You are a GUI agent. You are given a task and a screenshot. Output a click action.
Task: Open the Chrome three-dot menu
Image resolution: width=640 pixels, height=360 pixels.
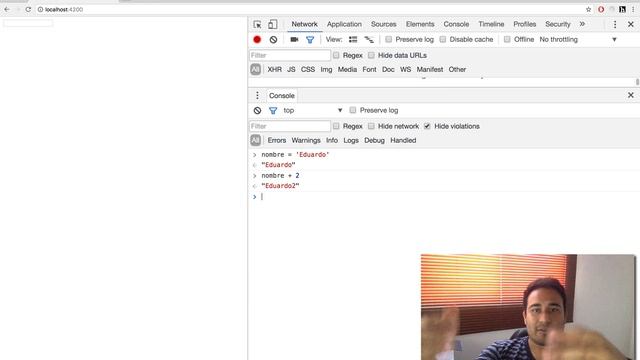click(633, 9)
